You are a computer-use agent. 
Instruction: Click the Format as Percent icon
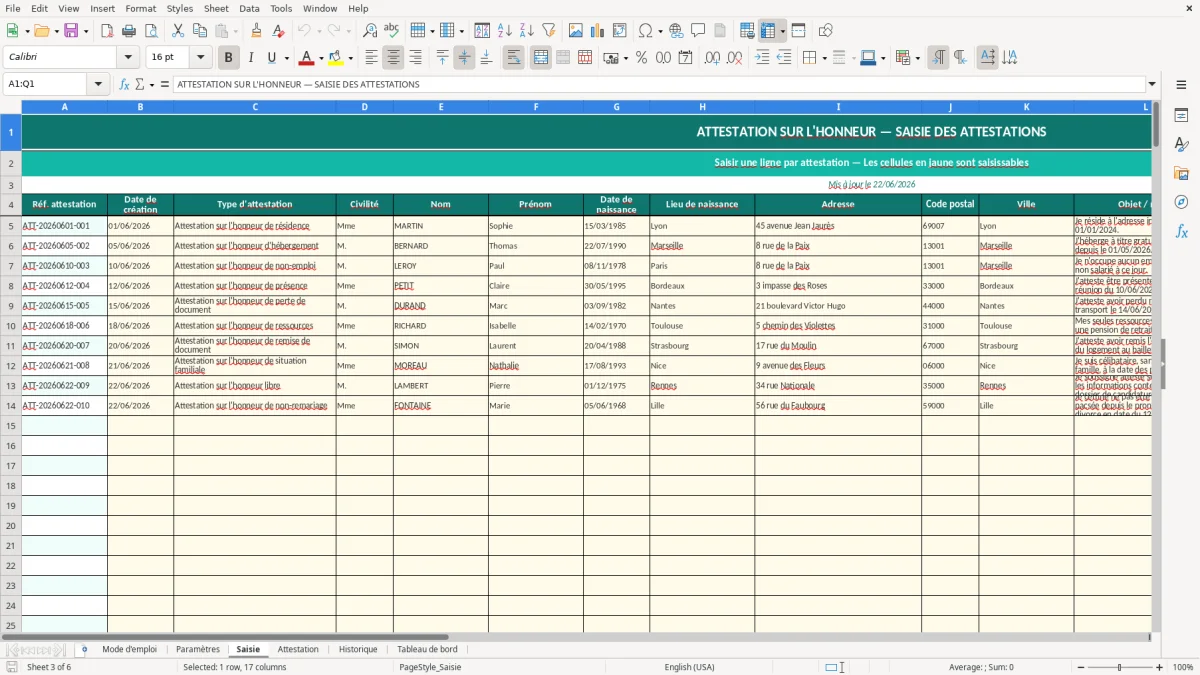click(x=641, y=58)
